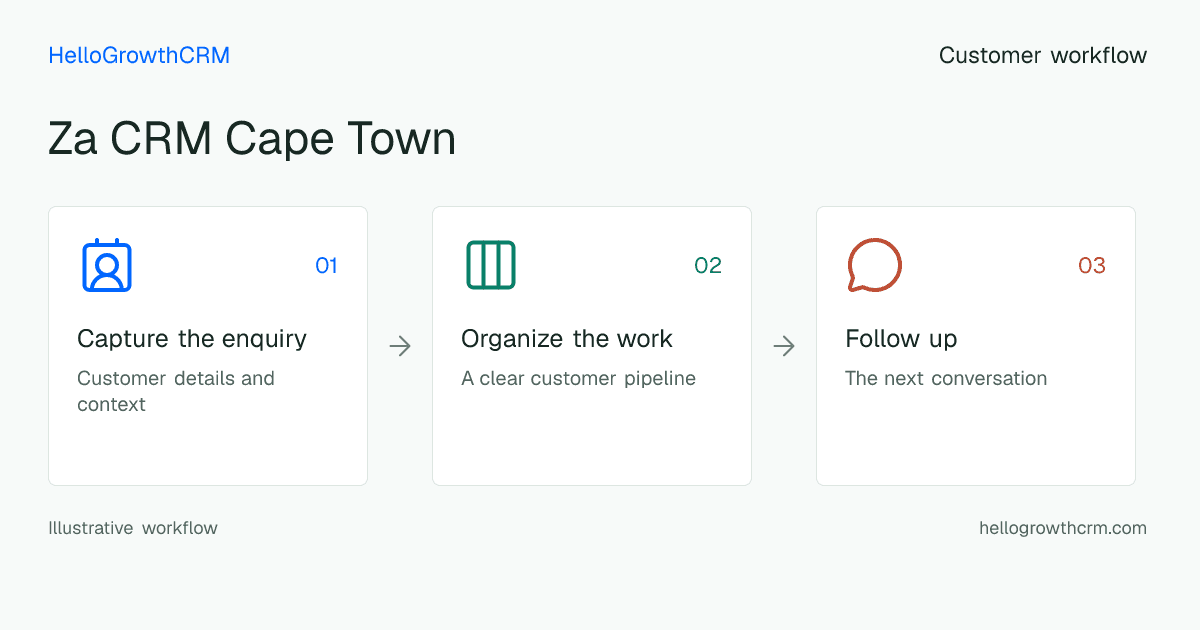This screenshot has height=630, width=1200.
Task: Select the "Customer workflow" label
Action: [x=1043, y=56]
